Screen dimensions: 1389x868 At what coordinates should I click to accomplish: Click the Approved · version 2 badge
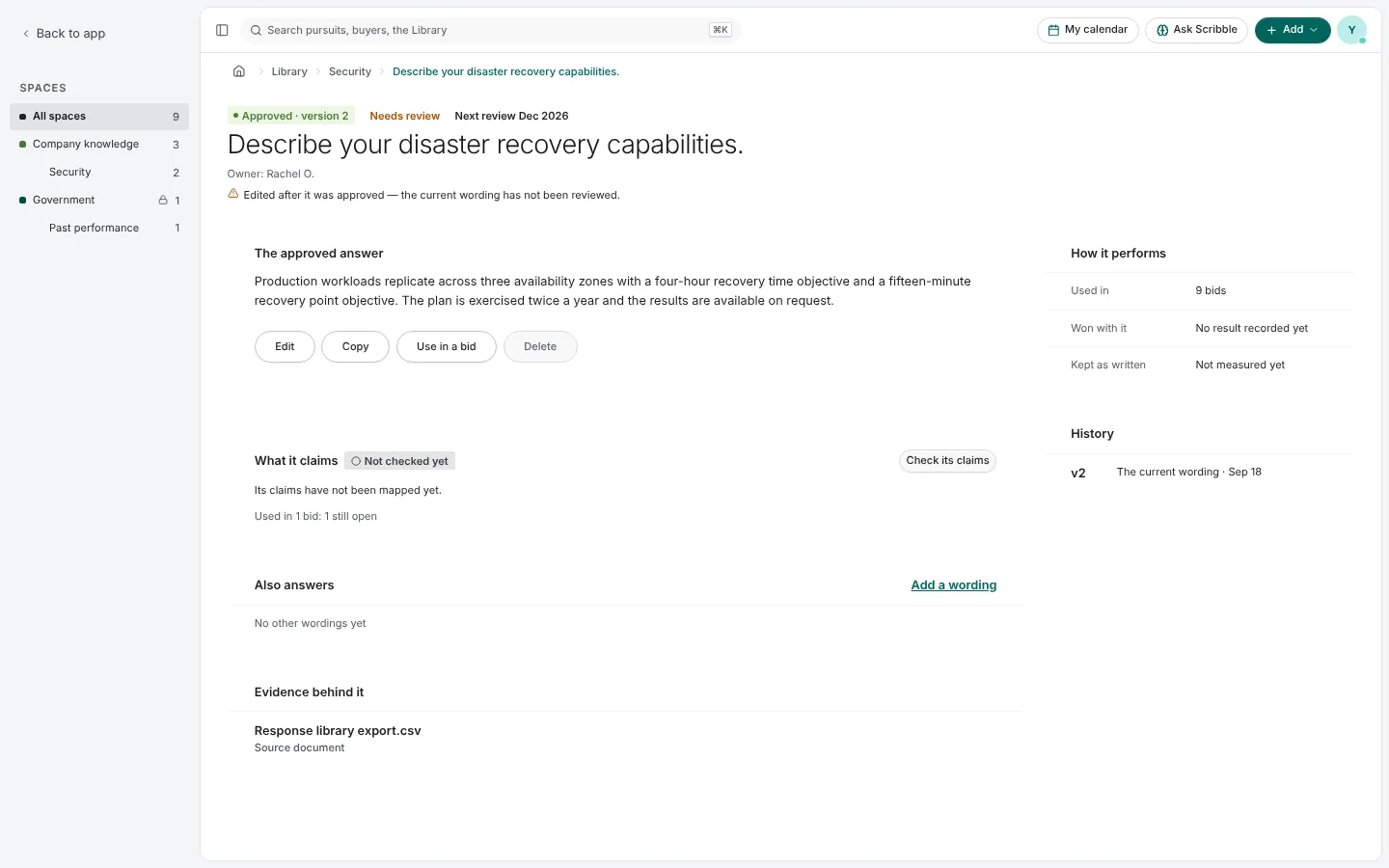291,116
